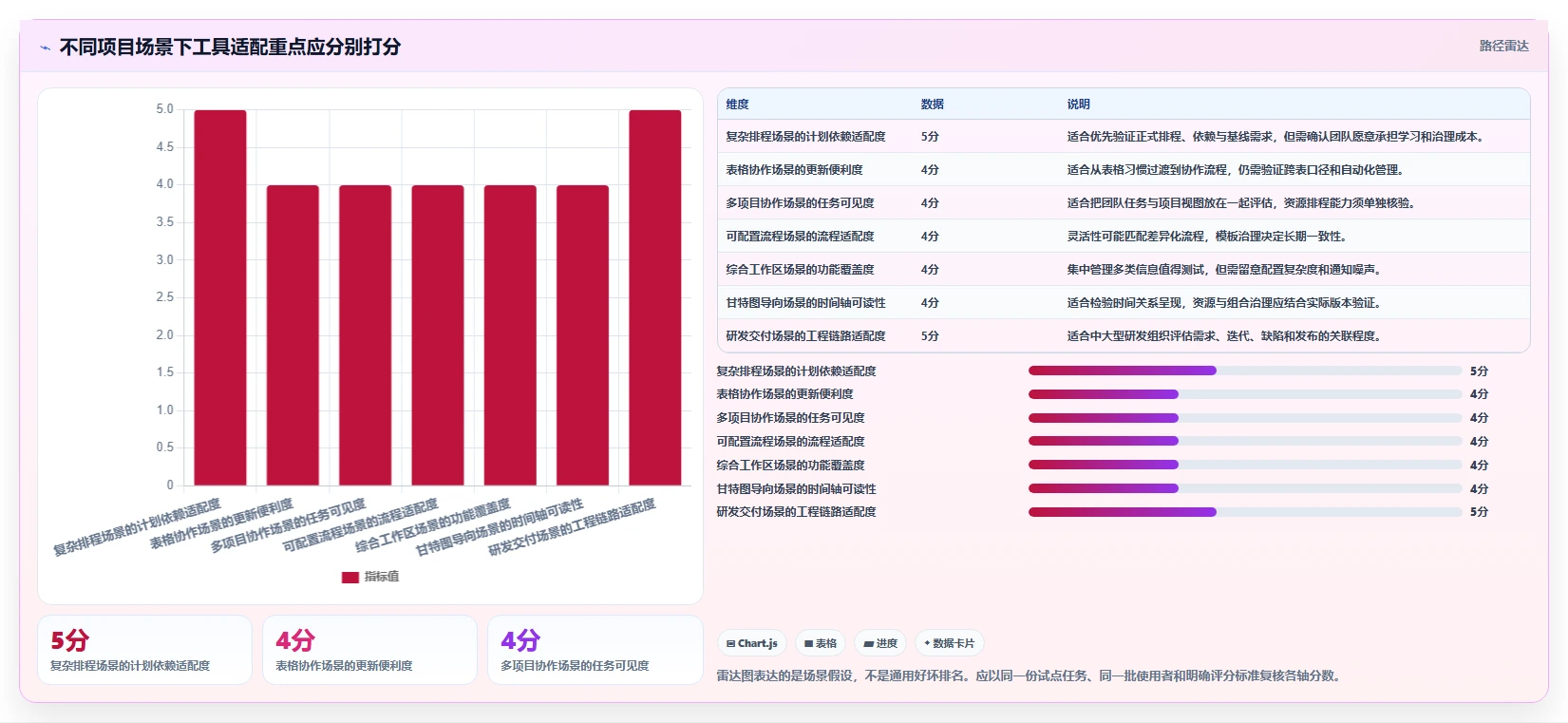Click the chart bar for 研发交付场景的工程链路适配度
This screenshot has width=1568, height=723.
(655, 297)
